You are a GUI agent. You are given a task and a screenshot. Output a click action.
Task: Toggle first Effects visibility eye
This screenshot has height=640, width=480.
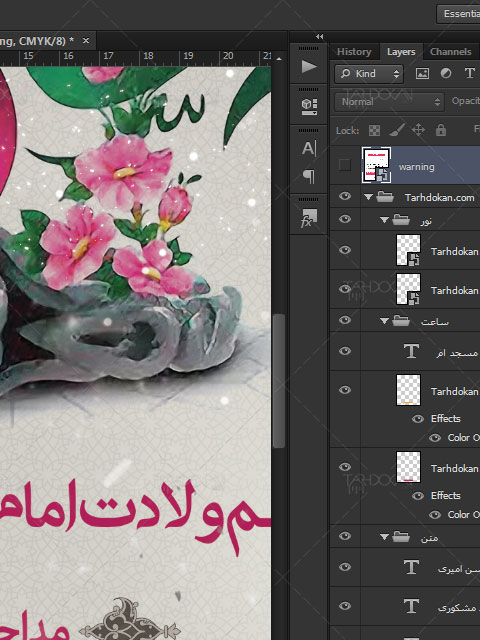point(418,419)
